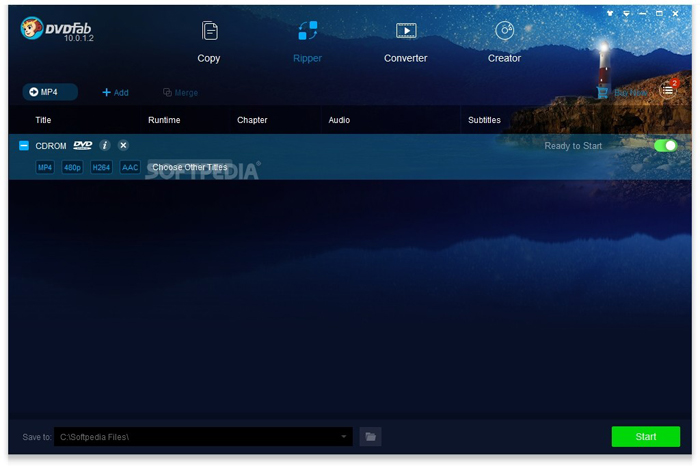The image size is (700, 466).
Task: Show CDROM source information
Action: click(x=104, y=145)
